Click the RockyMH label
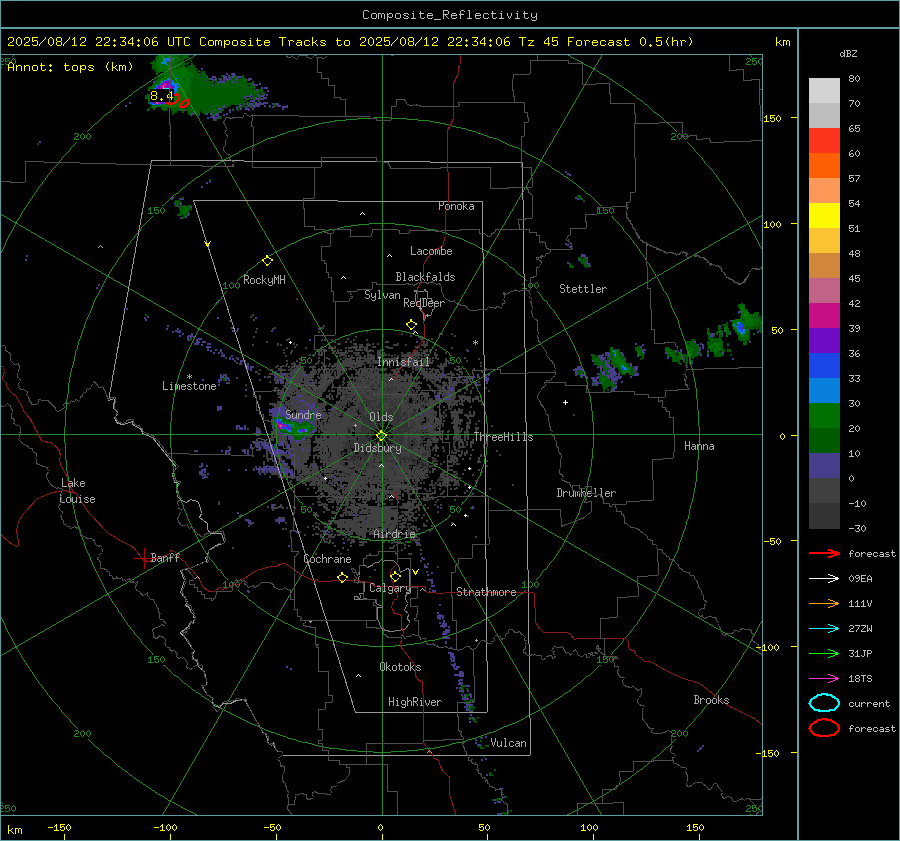This screenshot has height=841, width=900. pyautogui.click(x=264, y=280)
